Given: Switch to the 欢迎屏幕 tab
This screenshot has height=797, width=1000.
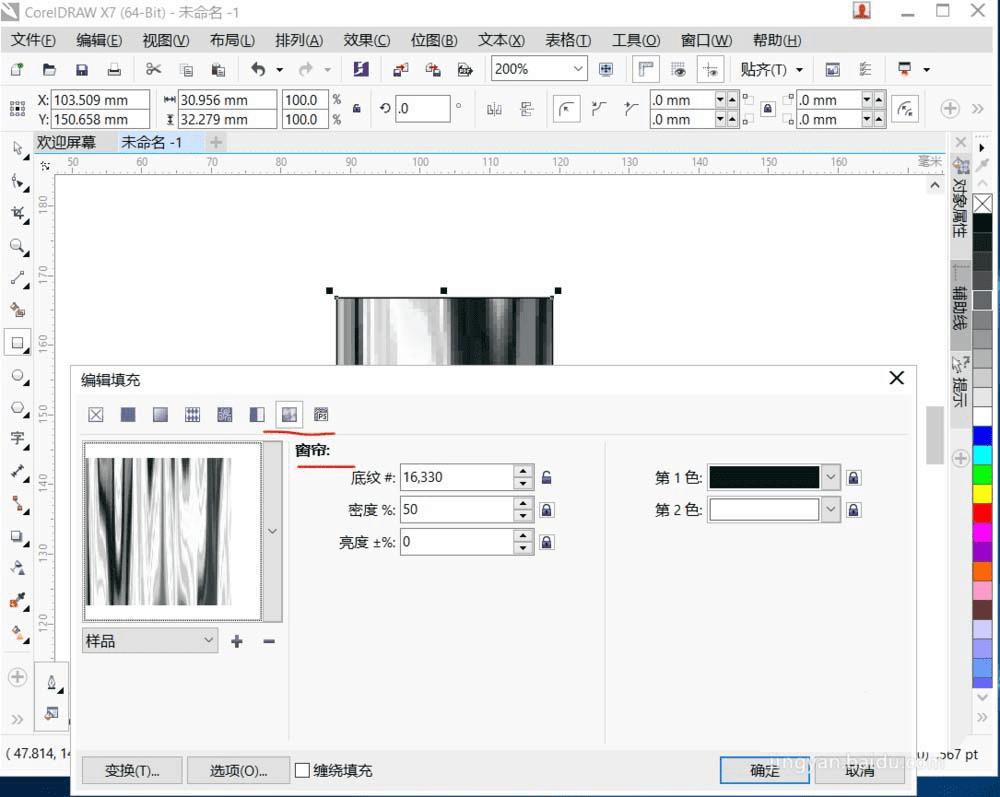Looking at the screenshot, I should point(66,142).
